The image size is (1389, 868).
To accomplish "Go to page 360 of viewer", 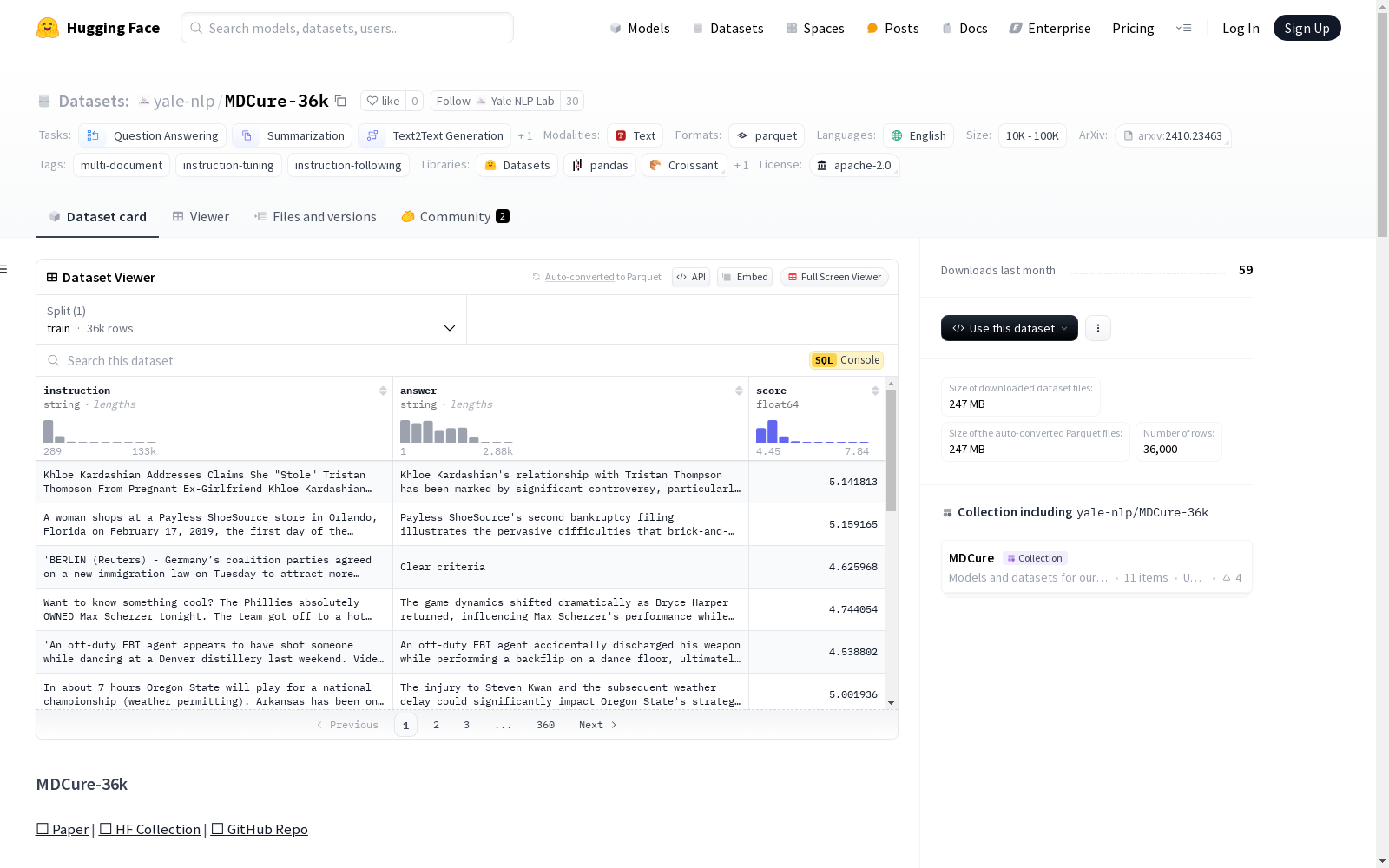I will pyautogui.click(x=545, y=725).
